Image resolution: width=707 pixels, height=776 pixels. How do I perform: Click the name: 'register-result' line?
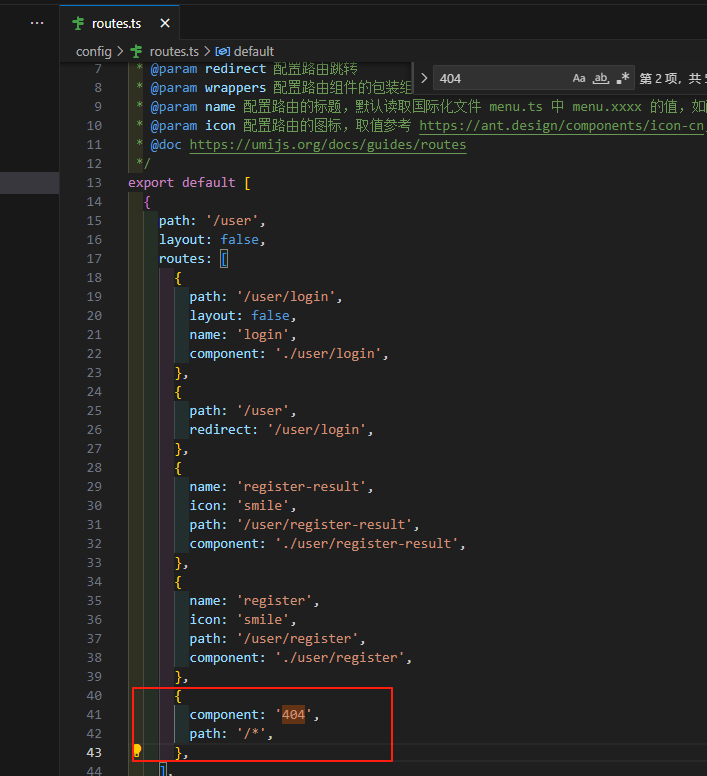click(281, 486)
